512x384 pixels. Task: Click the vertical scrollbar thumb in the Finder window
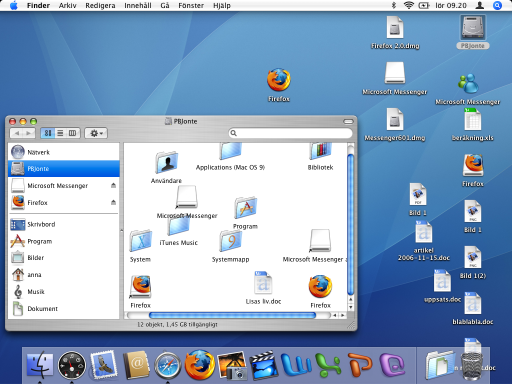(x=350, y=224)
